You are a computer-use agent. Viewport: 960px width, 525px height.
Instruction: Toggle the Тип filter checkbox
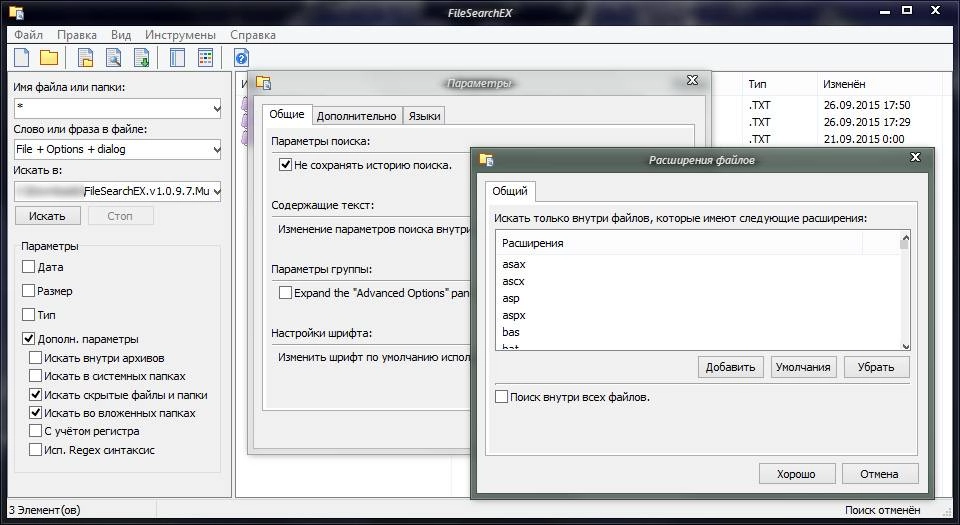[28, 315]
